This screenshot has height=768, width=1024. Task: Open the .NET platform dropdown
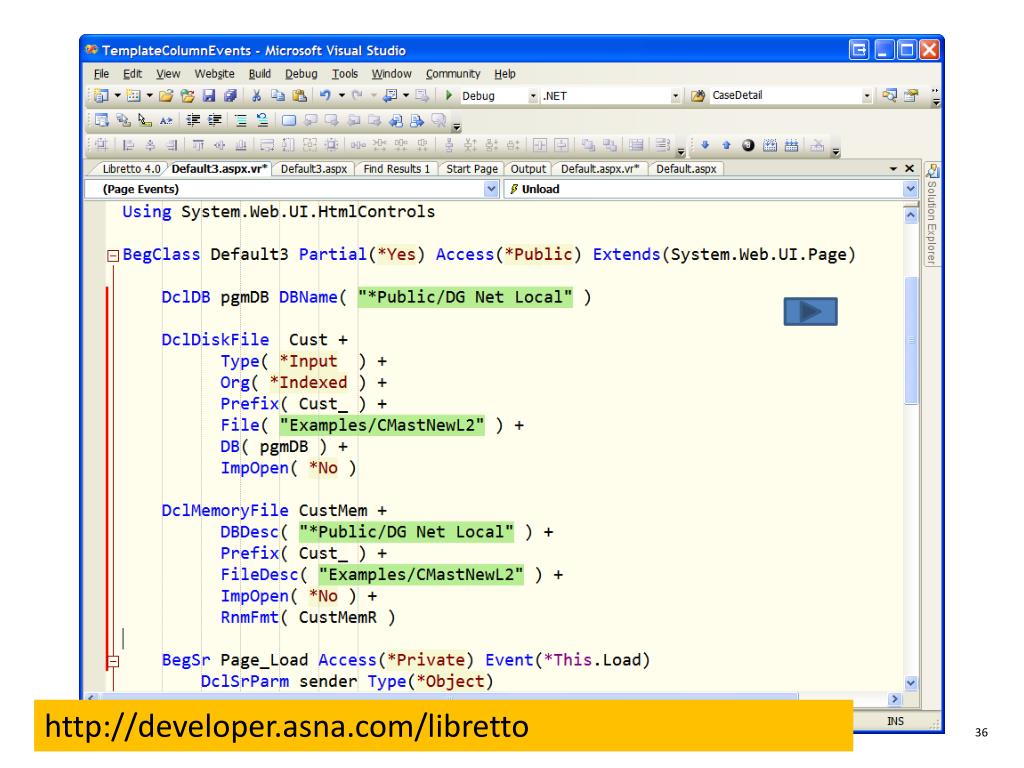pyautogui.click(x=675, y=96)
